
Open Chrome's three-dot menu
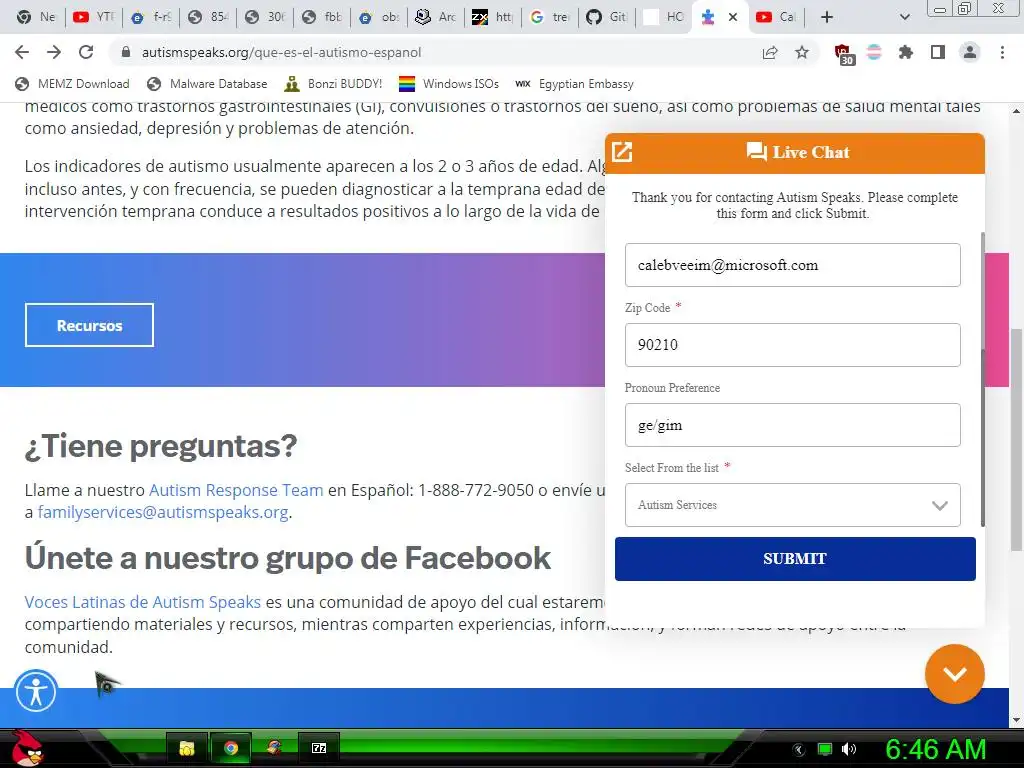(x=1002, y=52)
